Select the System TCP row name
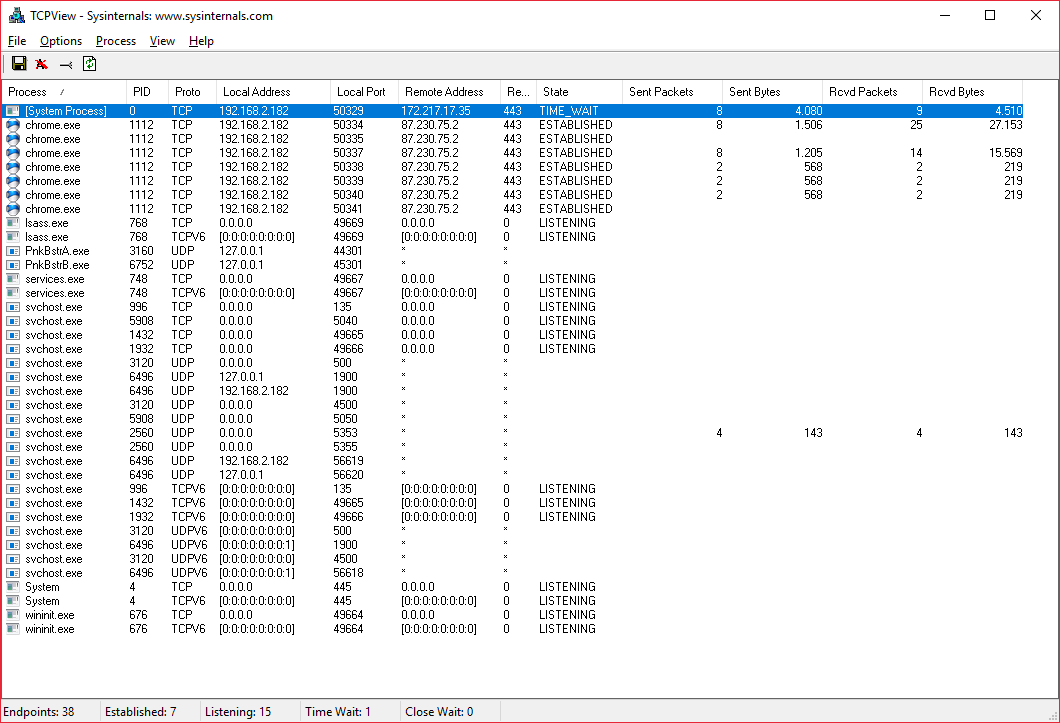1060x723 pixels. pyautogui.click(x=42, y=587)
